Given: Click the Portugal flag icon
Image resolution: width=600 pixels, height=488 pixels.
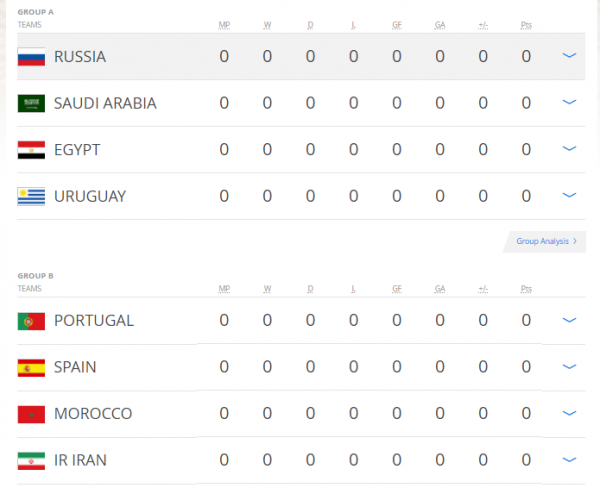Looking at the screenshot, I should [31, 321].
